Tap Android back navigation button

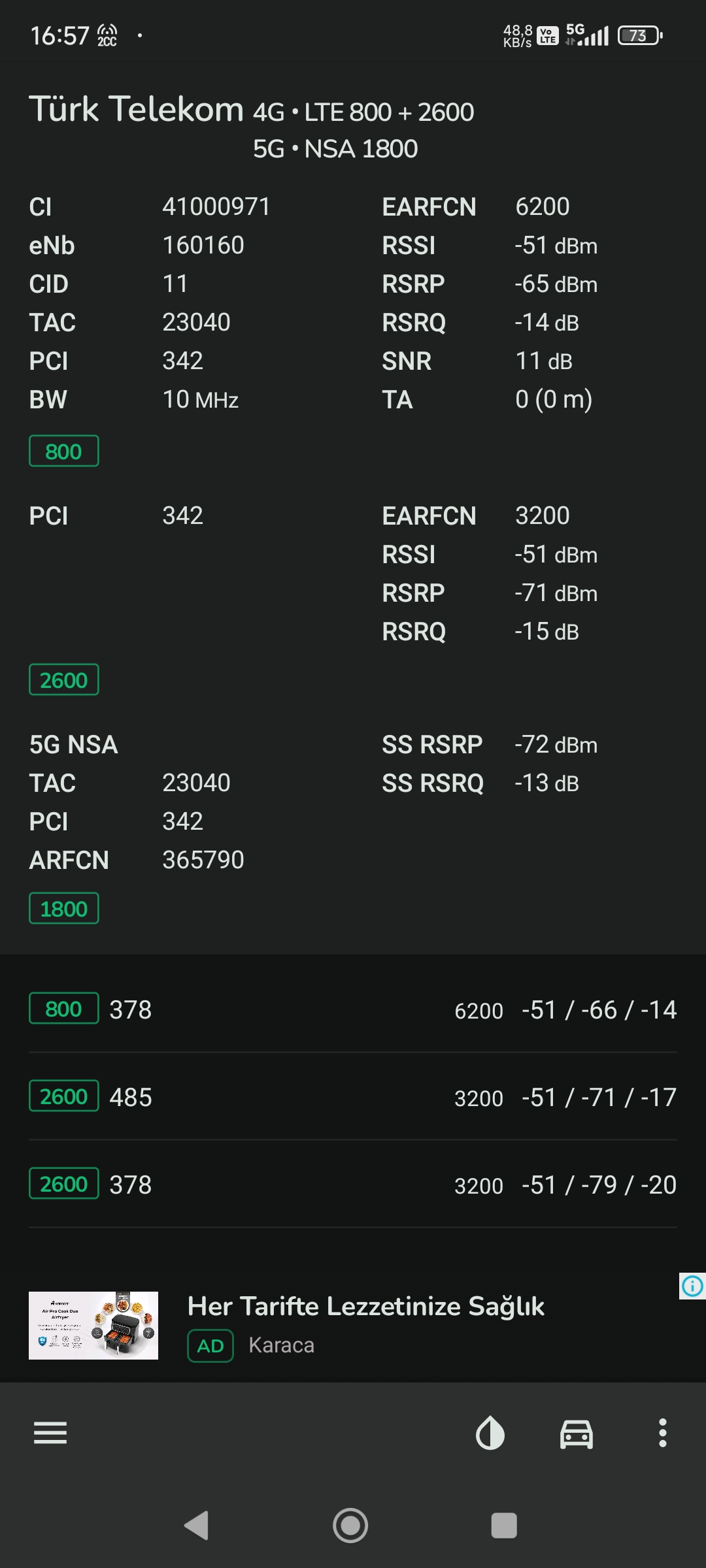pyautogui.click(x=197, y=1526)
